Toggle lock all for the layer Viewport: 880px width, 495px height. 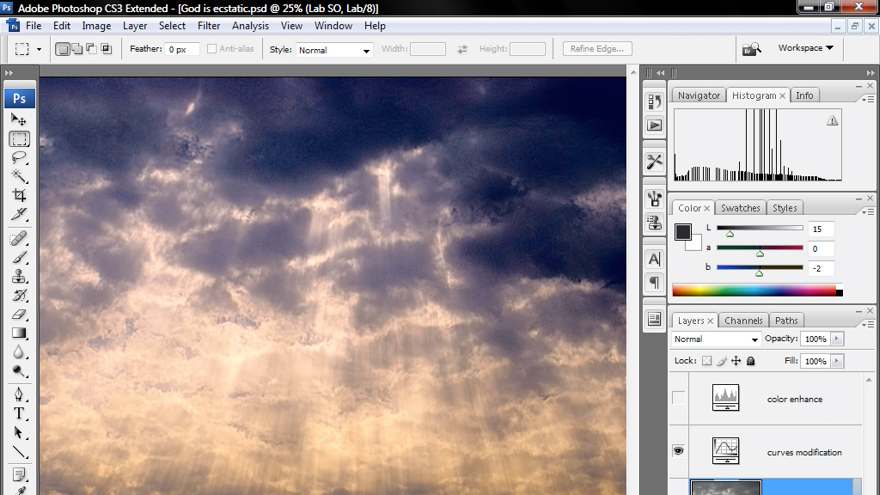(750, 361)
